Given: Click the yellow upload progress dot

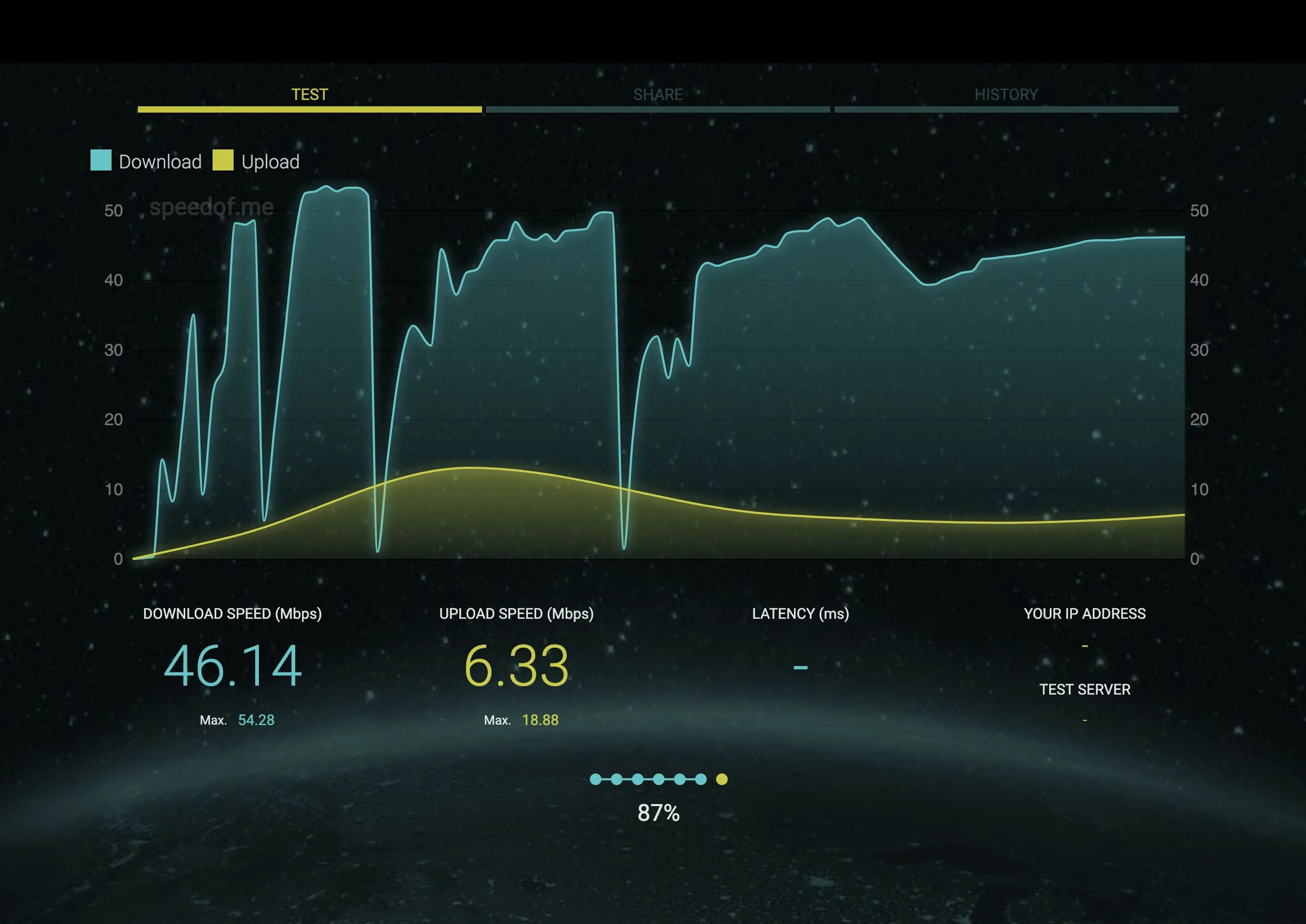Looking at the screenshot, I should pyautogui.click(x=722, y=779).
